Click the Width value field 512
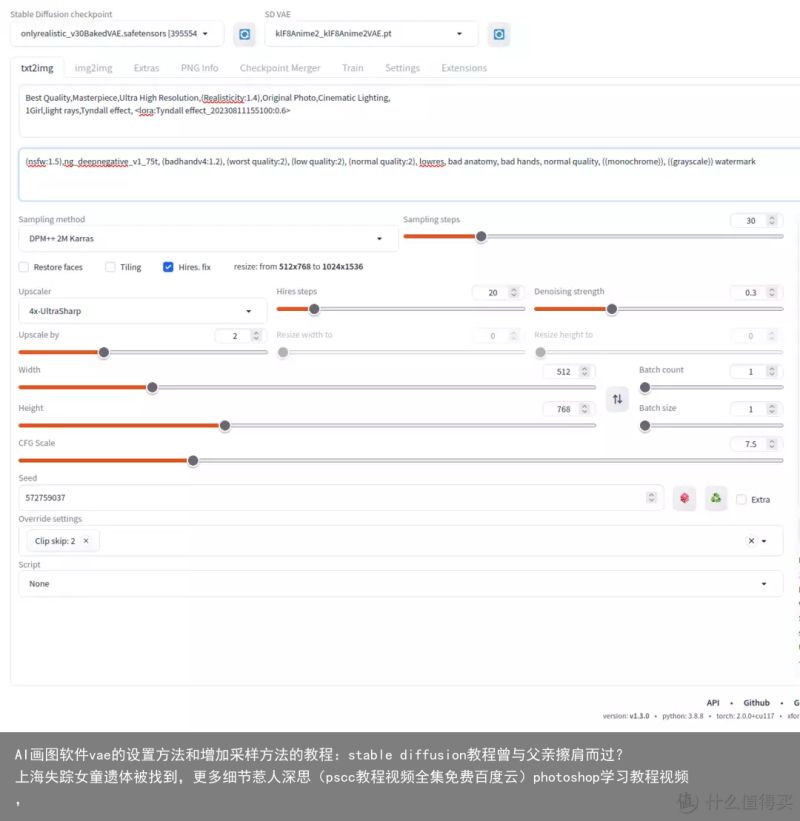Viewport: 800px width, 821px height. coord(563,371)
